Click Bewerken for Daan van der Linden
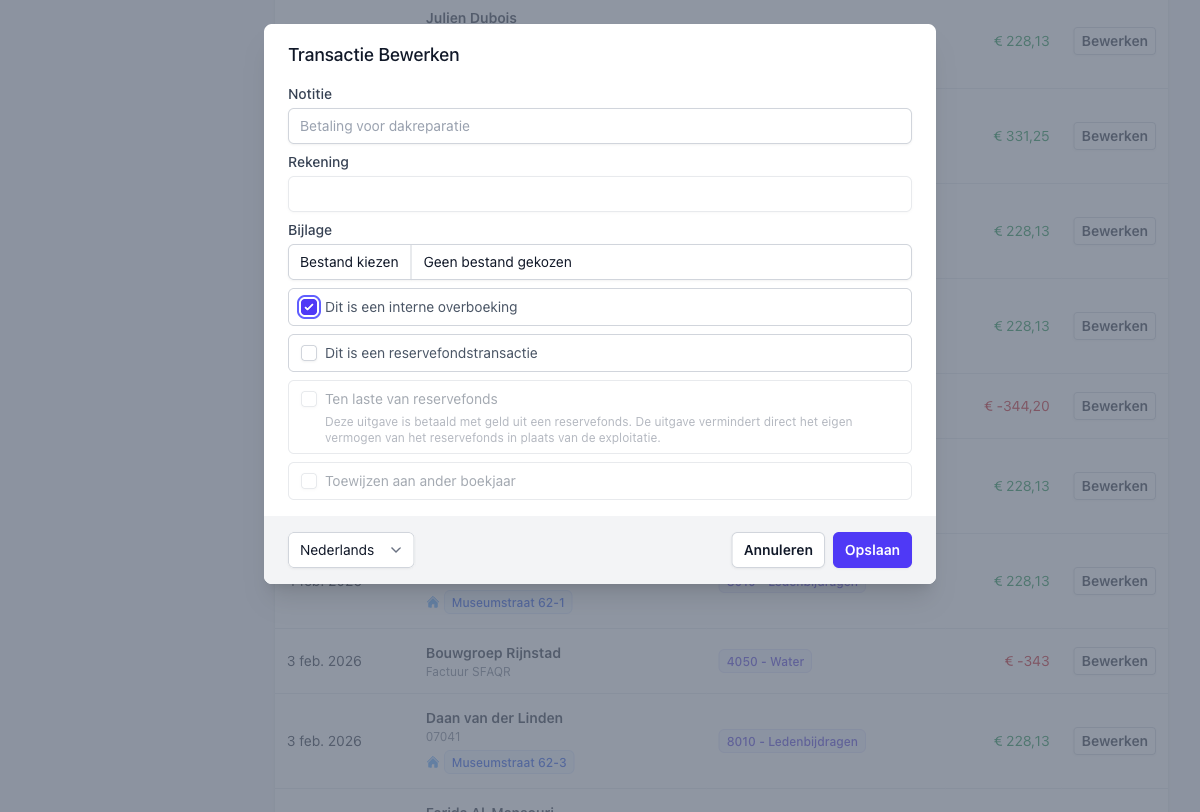This screenshot has height=812, width=1200. (x=1114, y=741)
